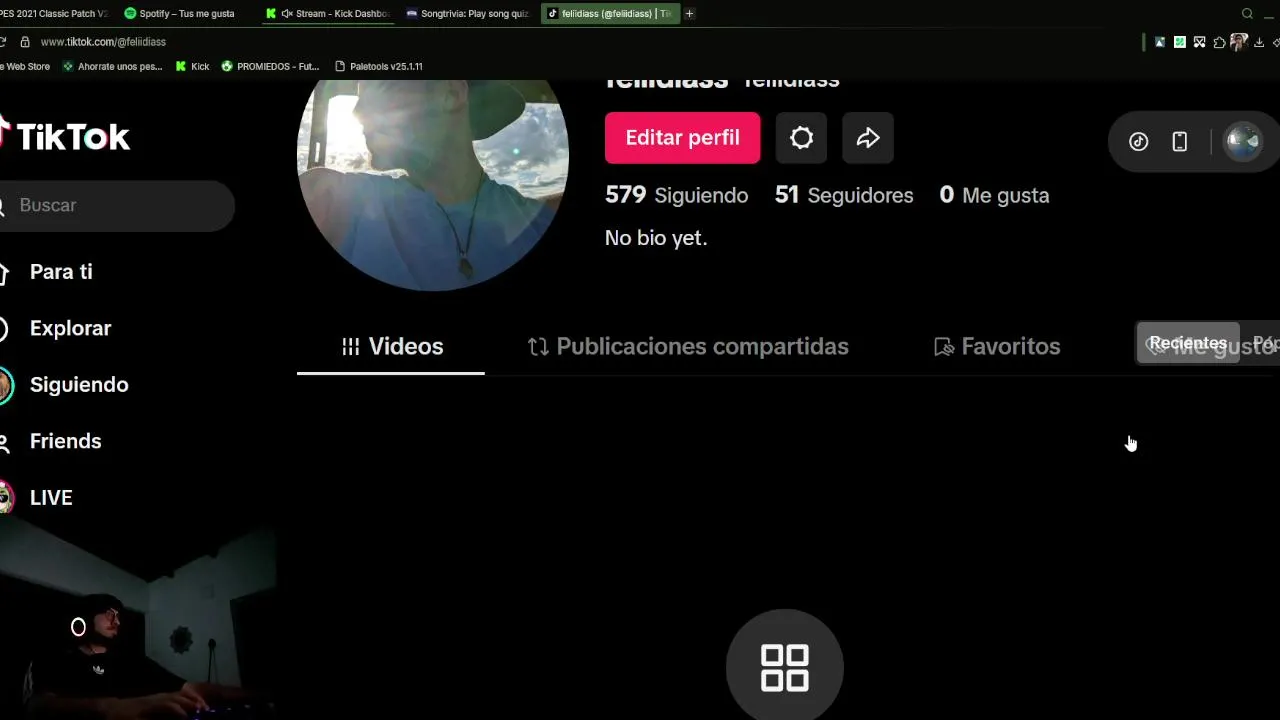Click the LIVE sidebar avatar icon

(x=5, y=497)
